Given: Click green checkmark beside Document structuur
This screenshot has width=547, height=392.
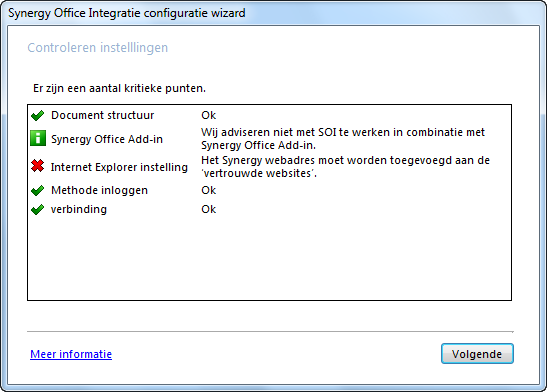Looking at the screenshot, I should (37, 115).
